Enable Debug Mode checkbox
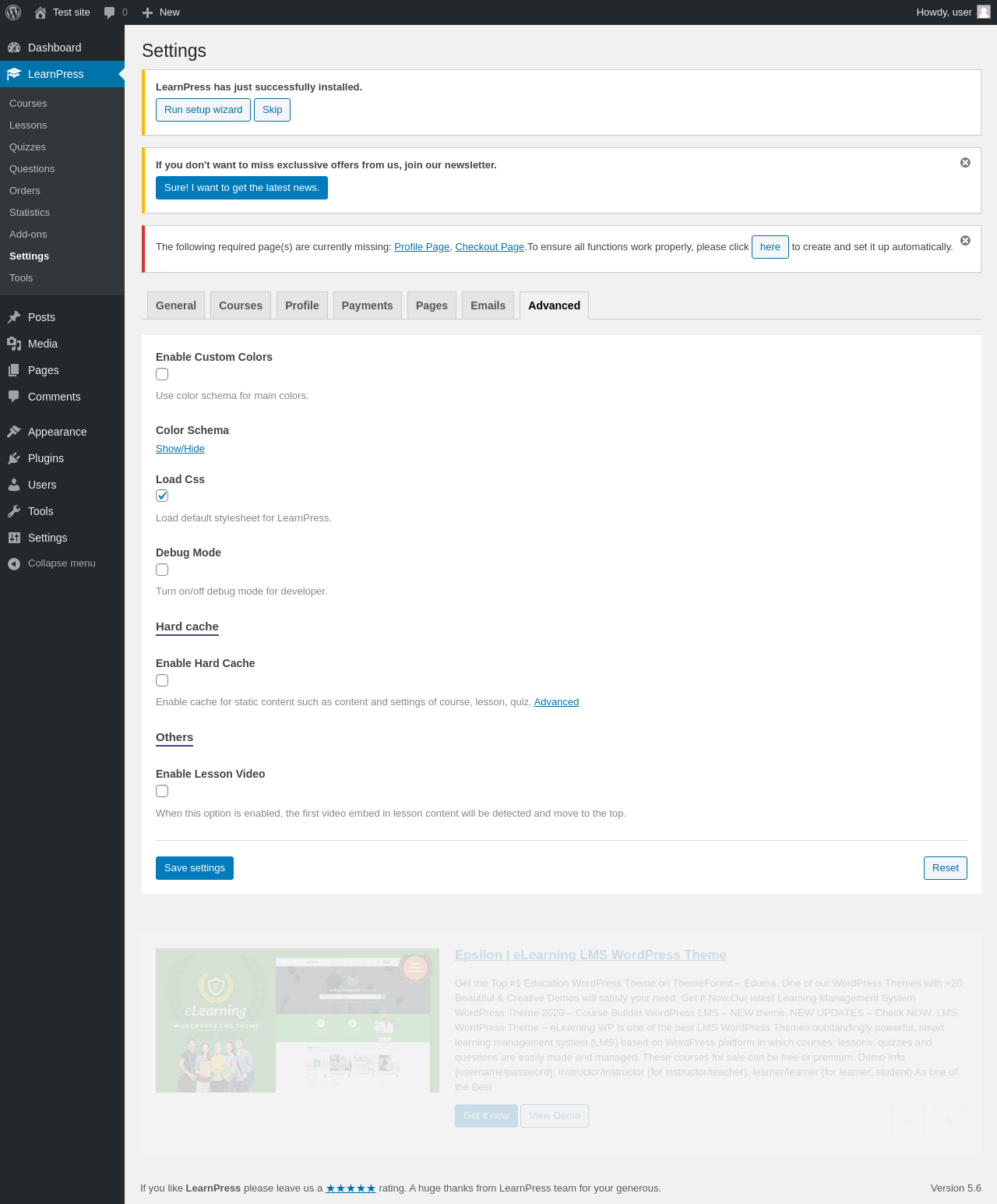Screen dimensions: 997x1204 162,570
